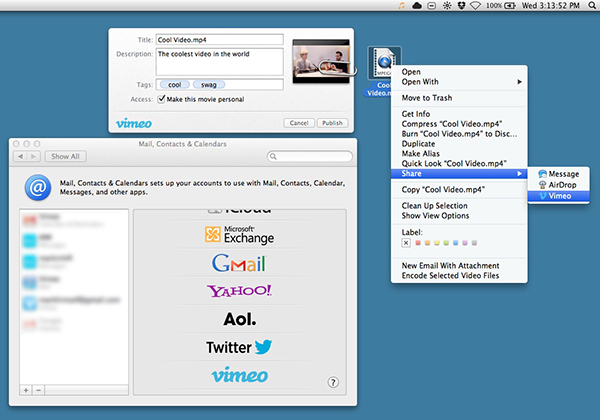600x420 pixels.
Task: Toggle Make this movie personal checkbox
Action: 161,99
